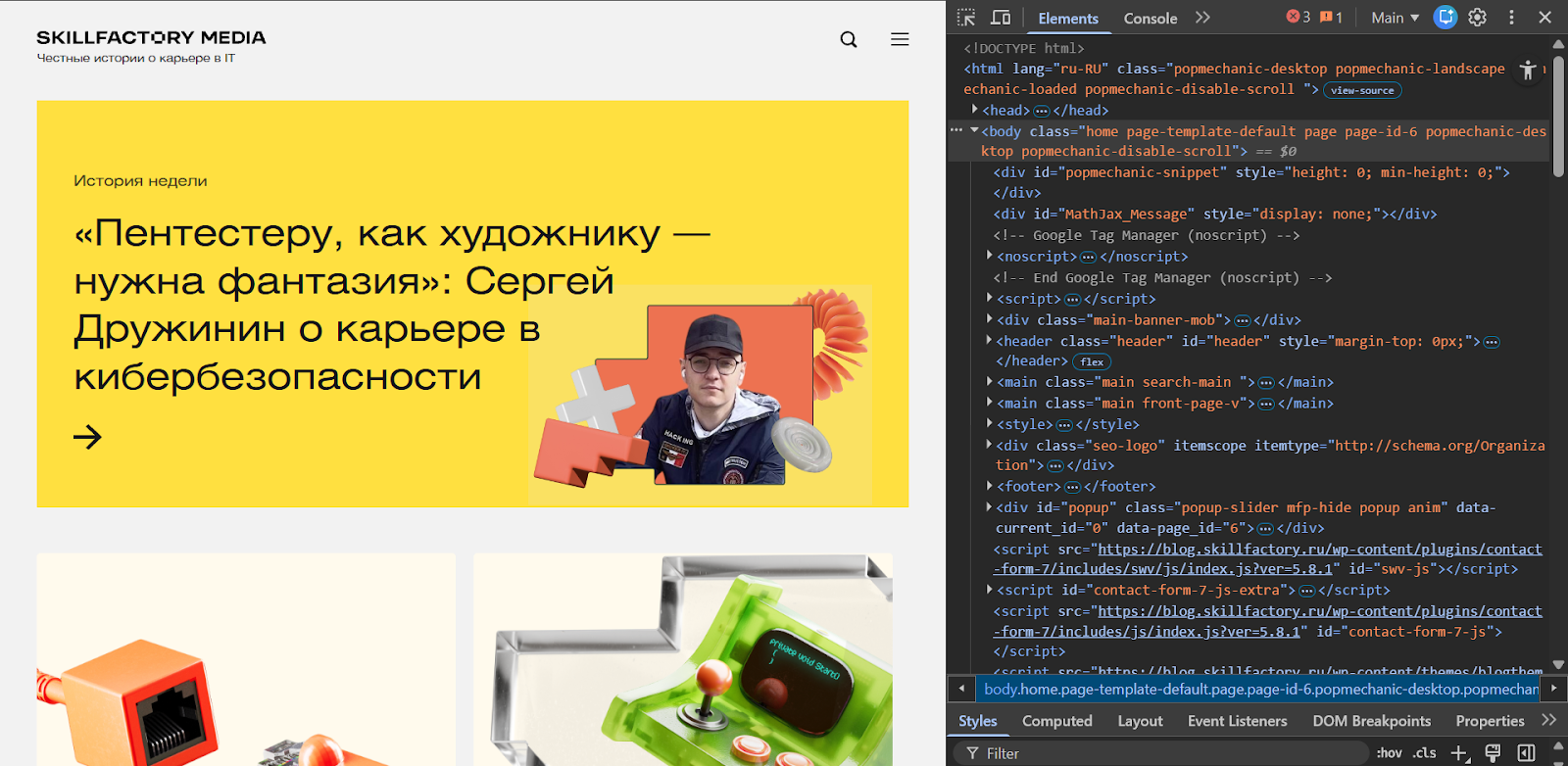Switch to the Computed tab
This screenshot has height=766, width=1568.
pyautogui.click(x=1056, y=721)
